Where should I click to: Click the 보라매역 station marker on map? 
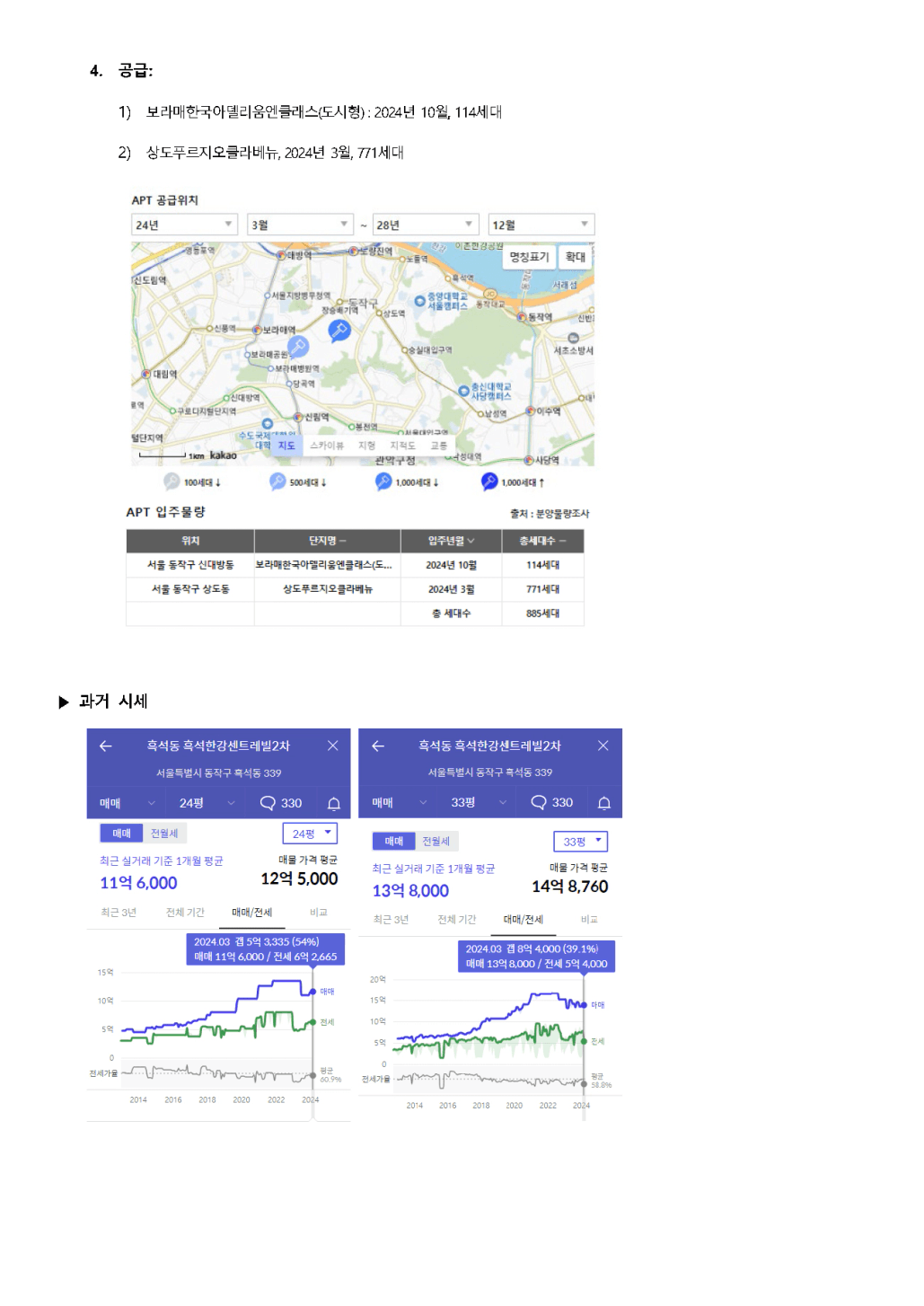pos(257,331)
